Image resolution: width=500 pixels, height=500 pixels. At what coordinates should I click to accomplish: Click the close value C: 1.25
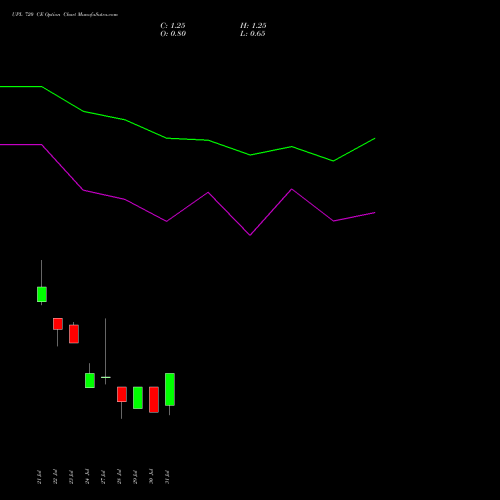(173, 26)
